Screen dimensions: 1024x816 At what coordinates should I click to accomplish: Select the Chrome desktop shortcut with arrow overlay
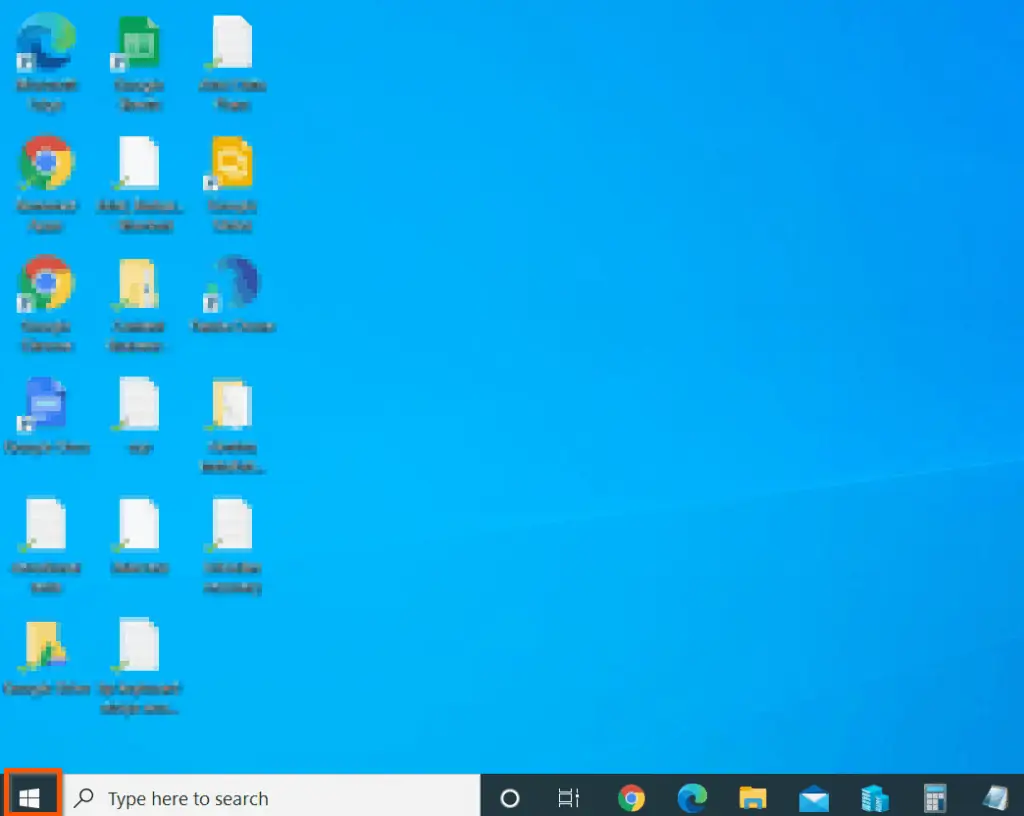coord(46,284)
